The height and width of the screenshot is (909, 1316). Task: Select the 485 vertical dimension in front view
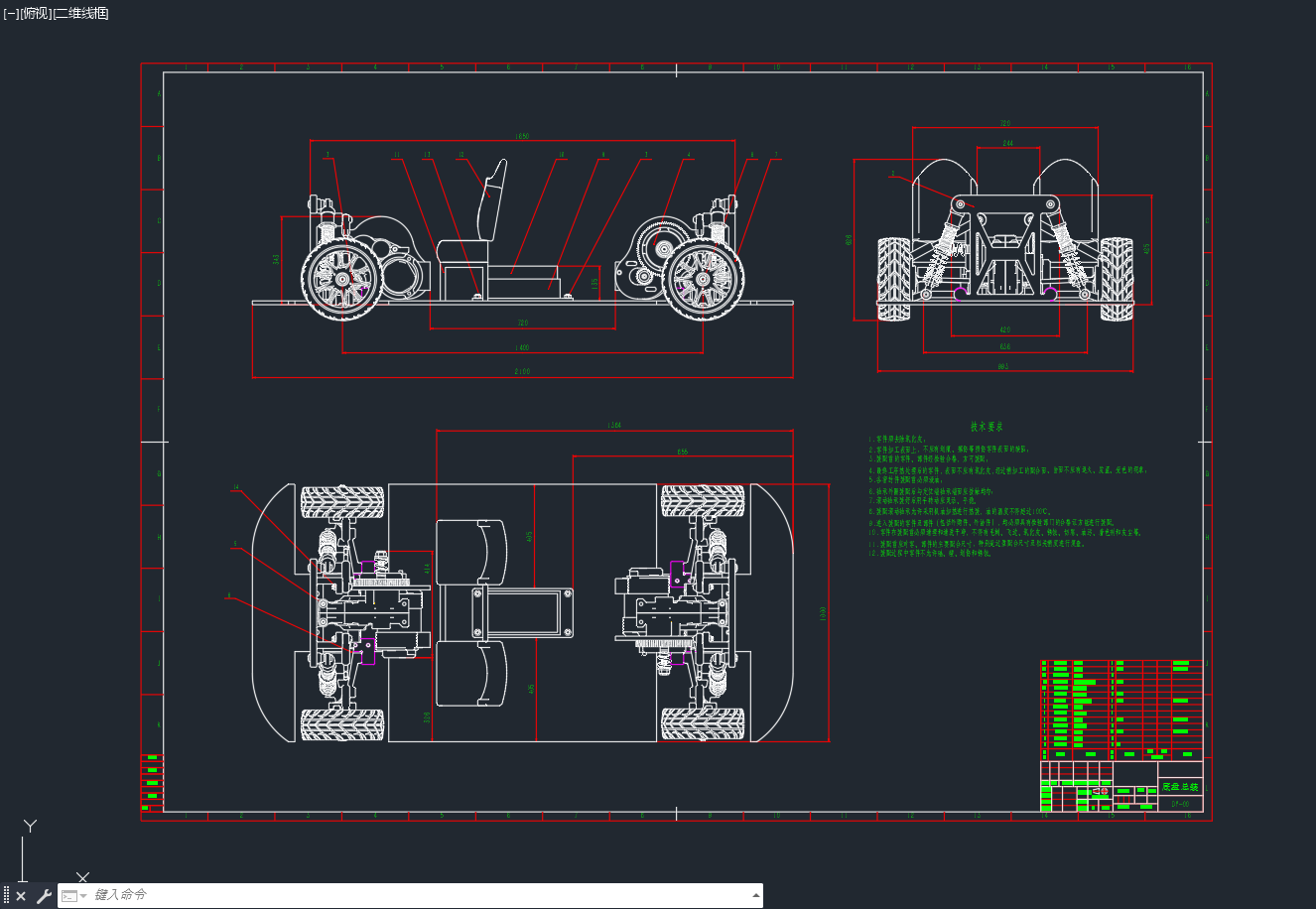1146,248
